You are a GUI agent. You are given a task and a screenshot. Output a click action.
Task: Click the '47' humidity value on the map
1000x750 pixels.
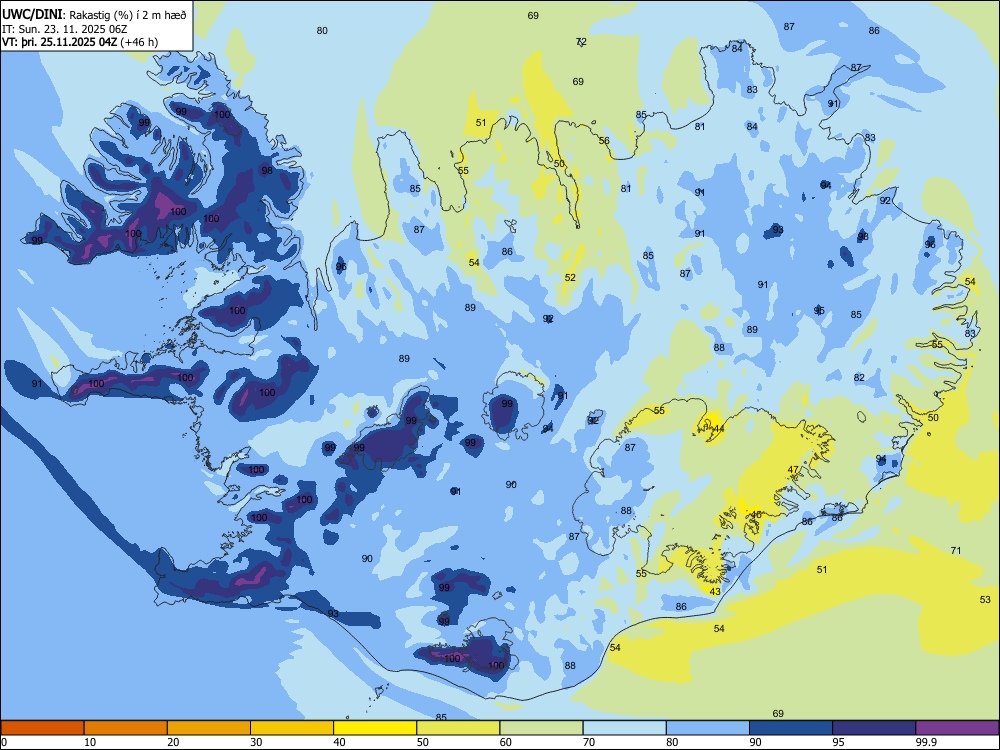[x=793, y=469]
